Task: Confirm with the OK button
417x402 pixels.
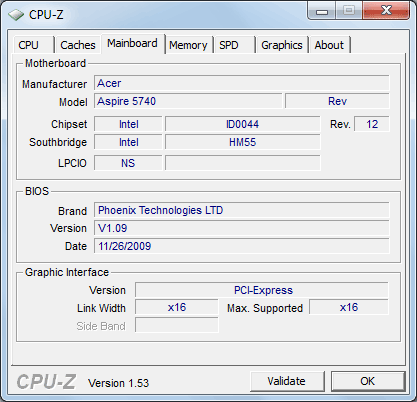Action: click(x=368, y=381)
